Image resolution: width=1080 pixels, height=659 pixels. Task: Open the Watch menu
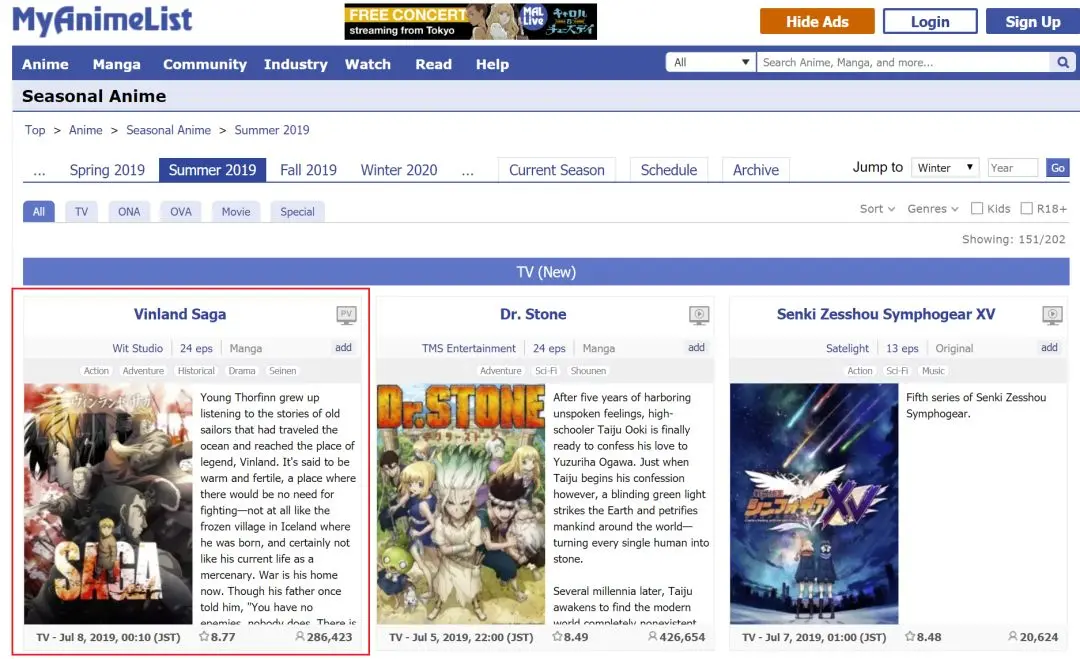pyautogui.click(x=368, y=64)
